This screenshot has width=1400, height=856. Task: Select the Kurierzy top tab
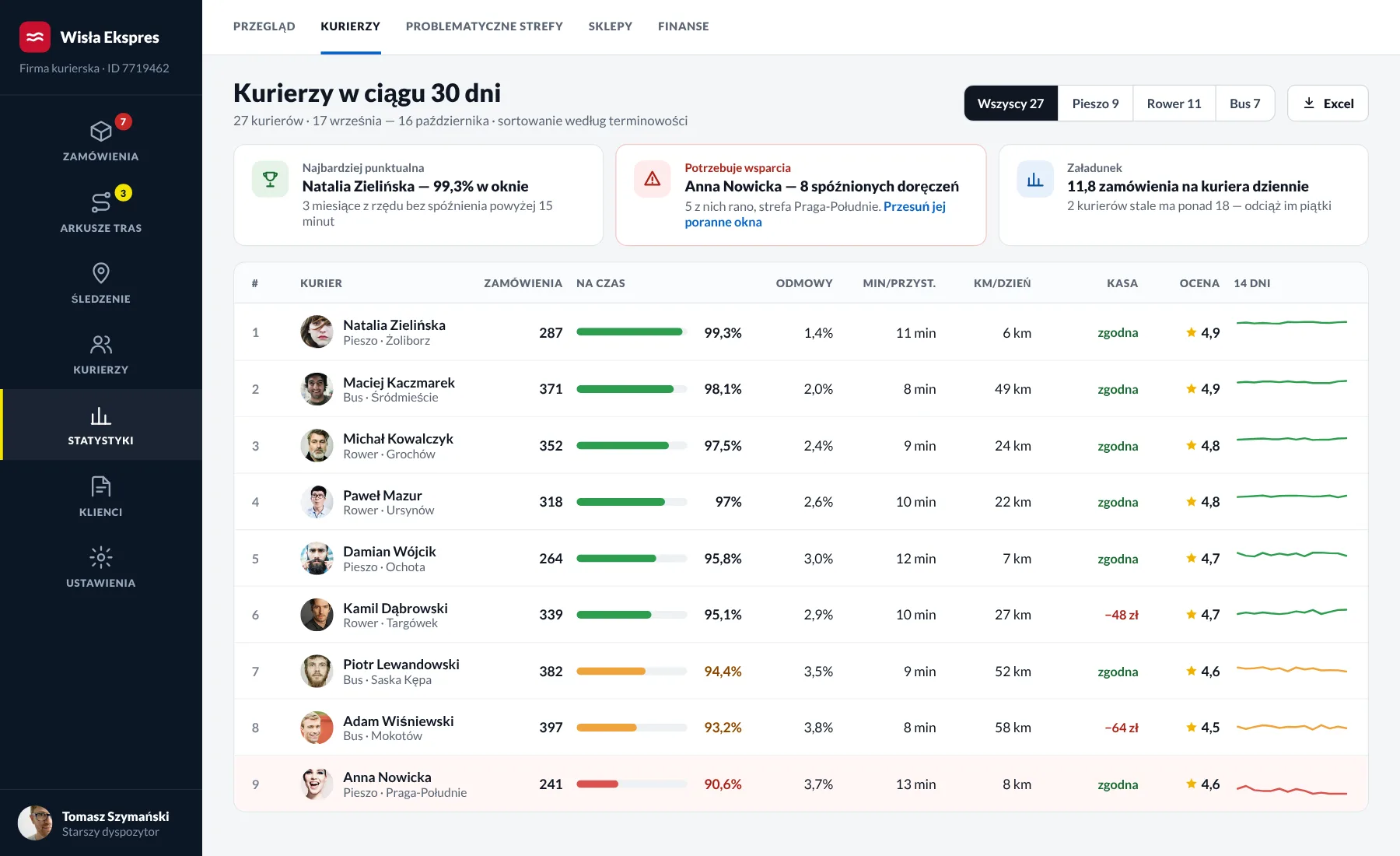(x=351, y=26)
